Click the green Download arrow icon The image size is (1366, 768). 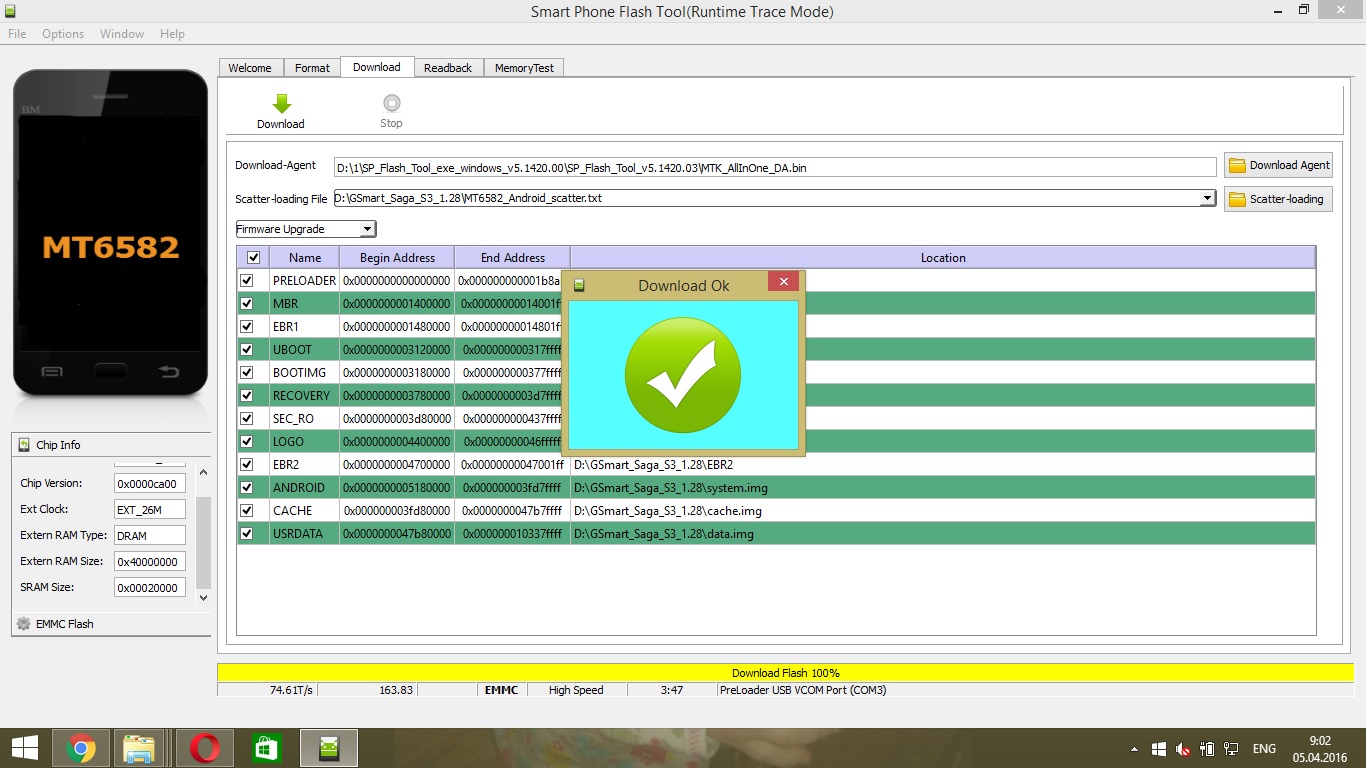[x=281, y=103]
